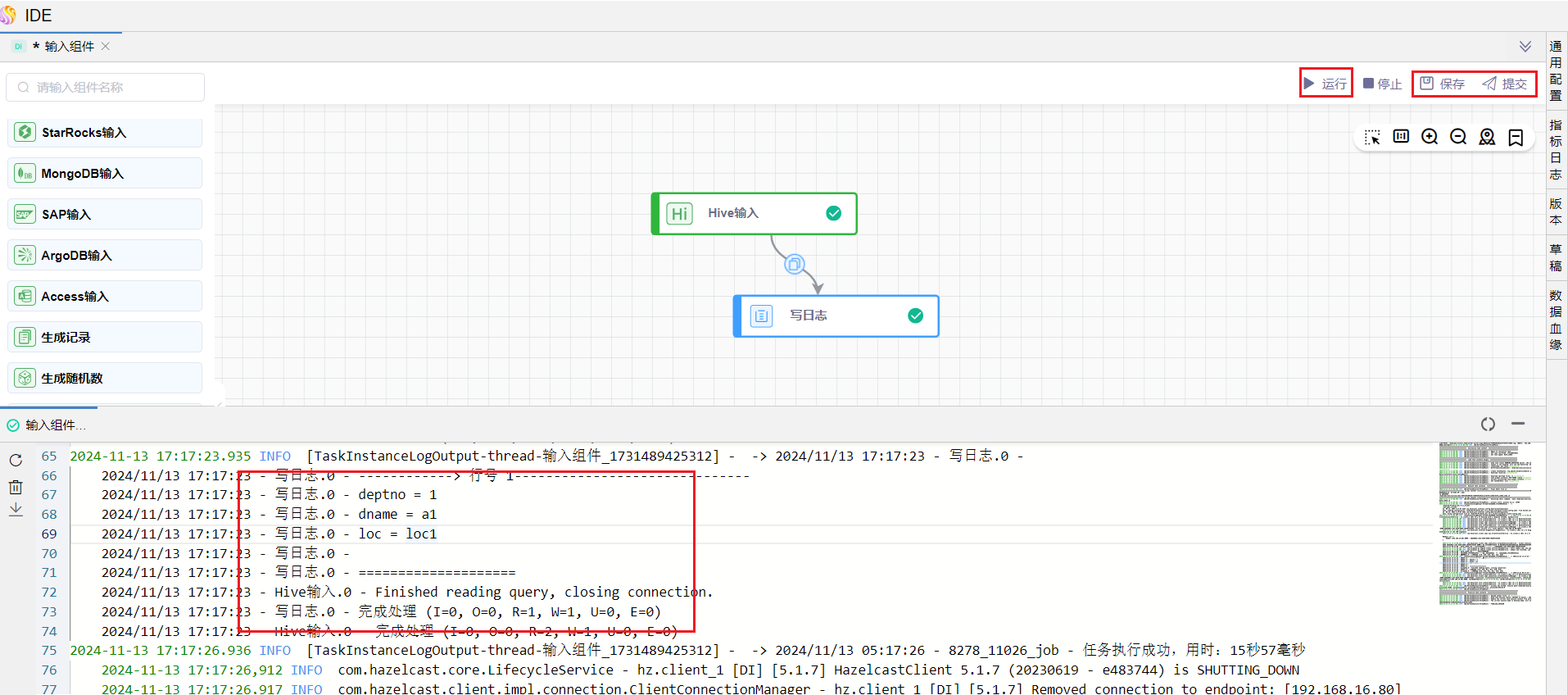Stop execution with 停止 button

pyautogui.click(x=1382, y=84)
